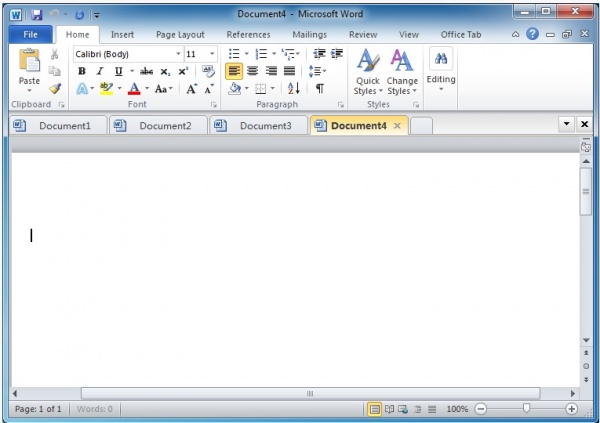The image size is (600, 423).
Task: Toggle Italic formatting
Action: (100, 71)
